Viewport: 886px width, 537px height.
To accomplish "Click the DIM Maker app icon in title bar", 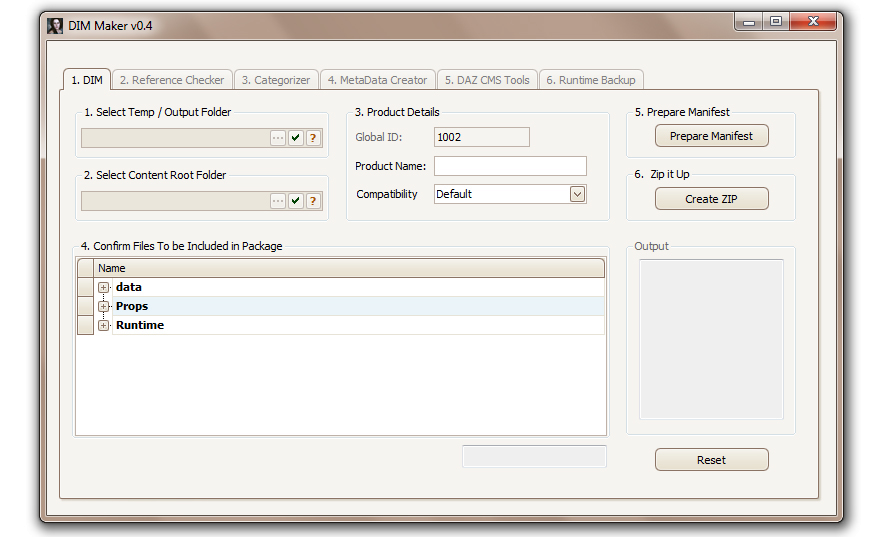I will (x=55, y=26).
